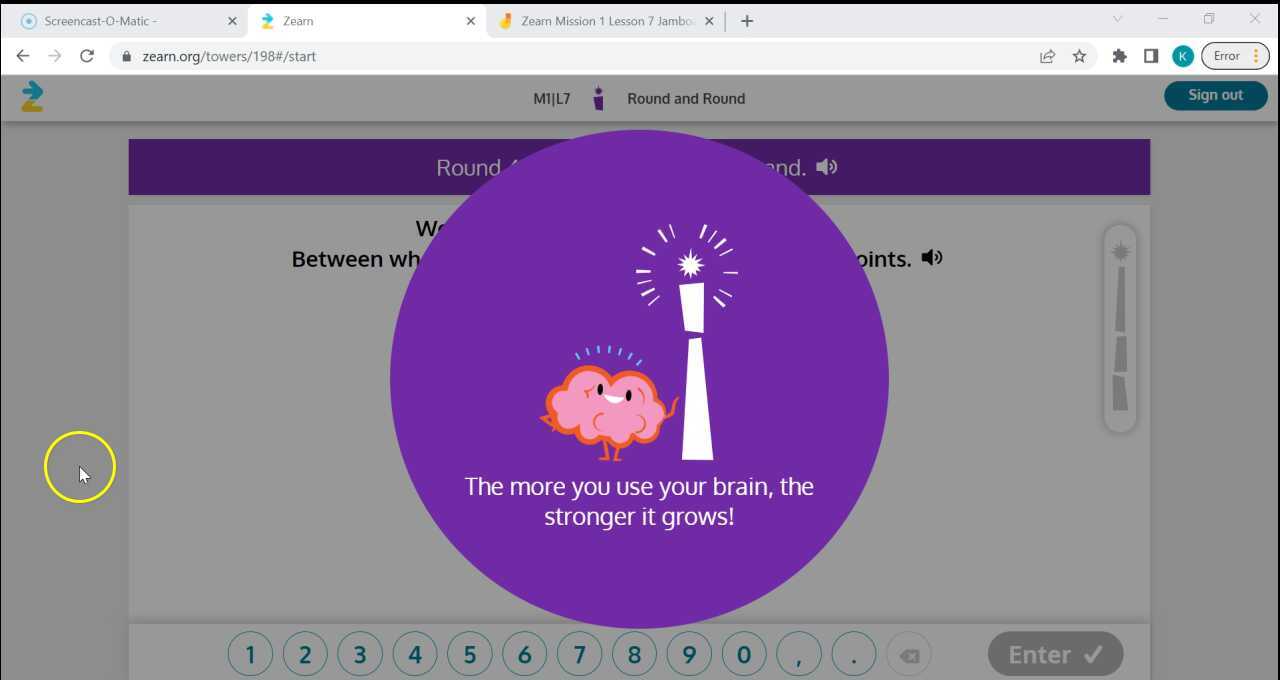
Task: Open the Chrome extensions puzzle icon
Action: [x=1119, y=56]
